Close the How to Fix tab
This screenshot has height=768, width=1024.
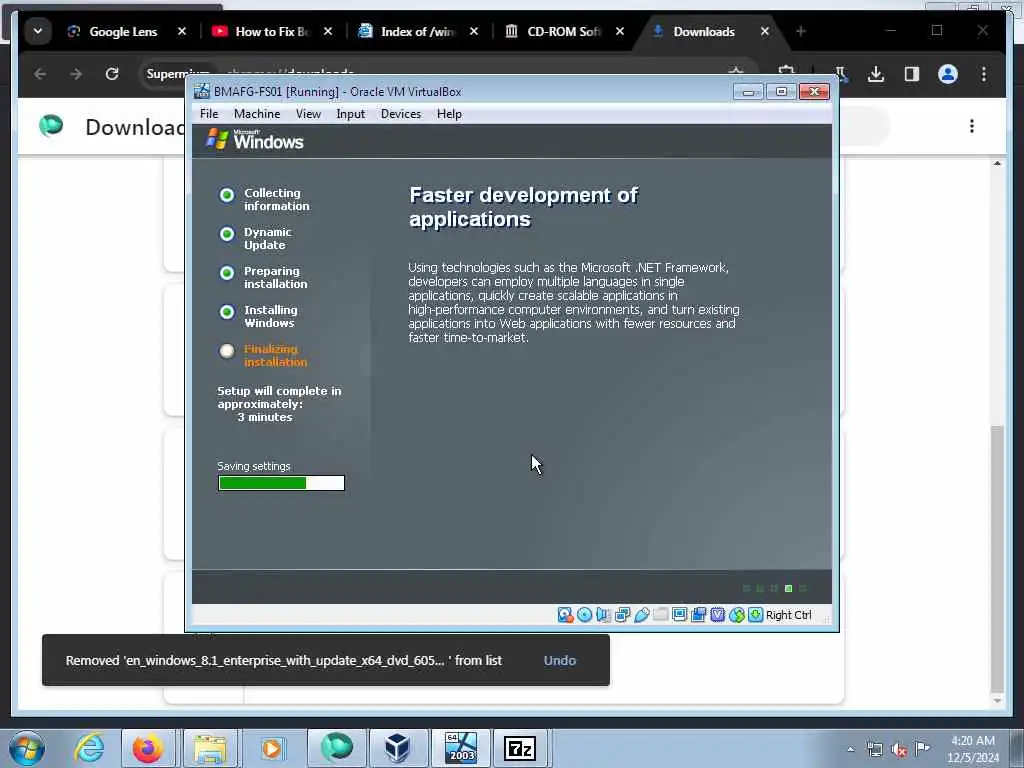click(x=328, y=31)
